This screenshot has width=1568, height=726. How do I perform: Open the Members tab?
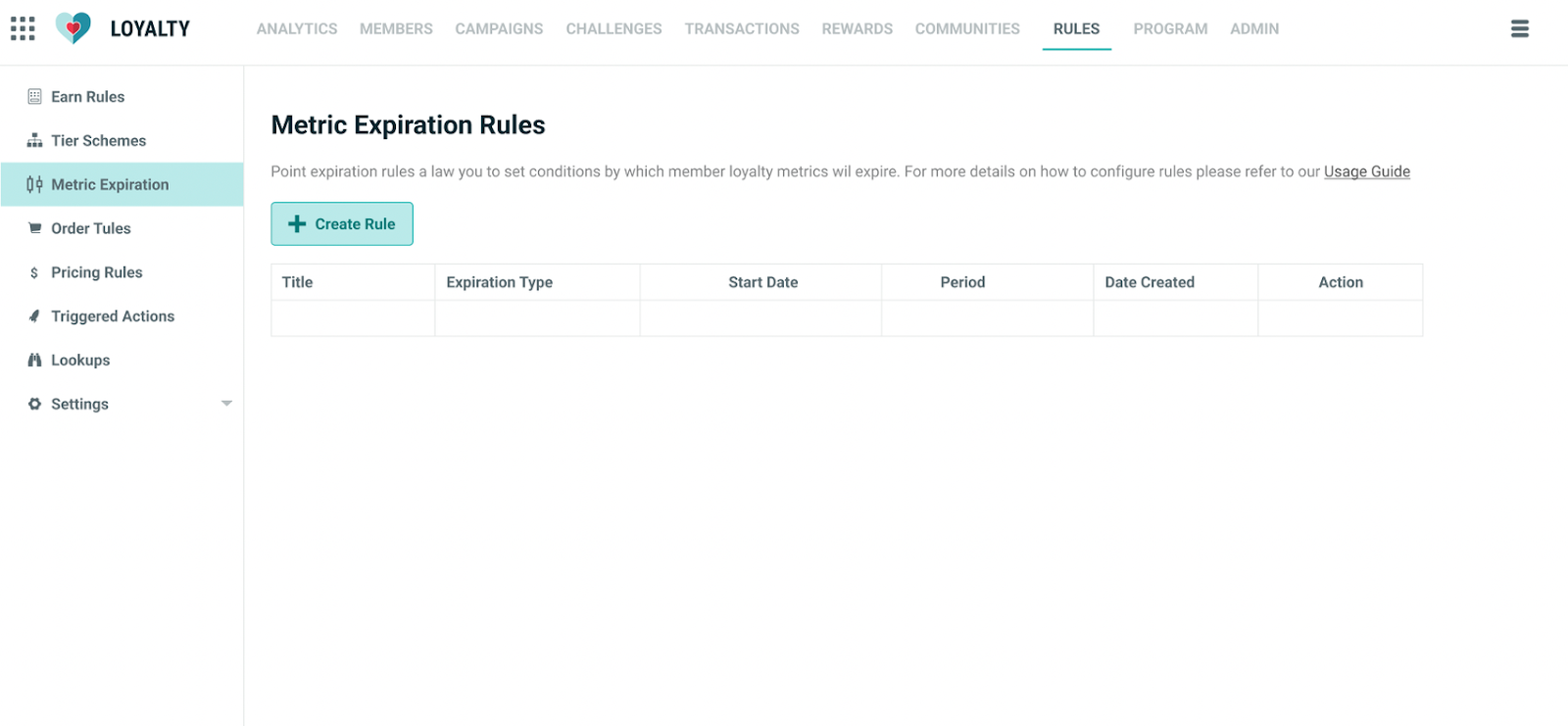[396, 29]
